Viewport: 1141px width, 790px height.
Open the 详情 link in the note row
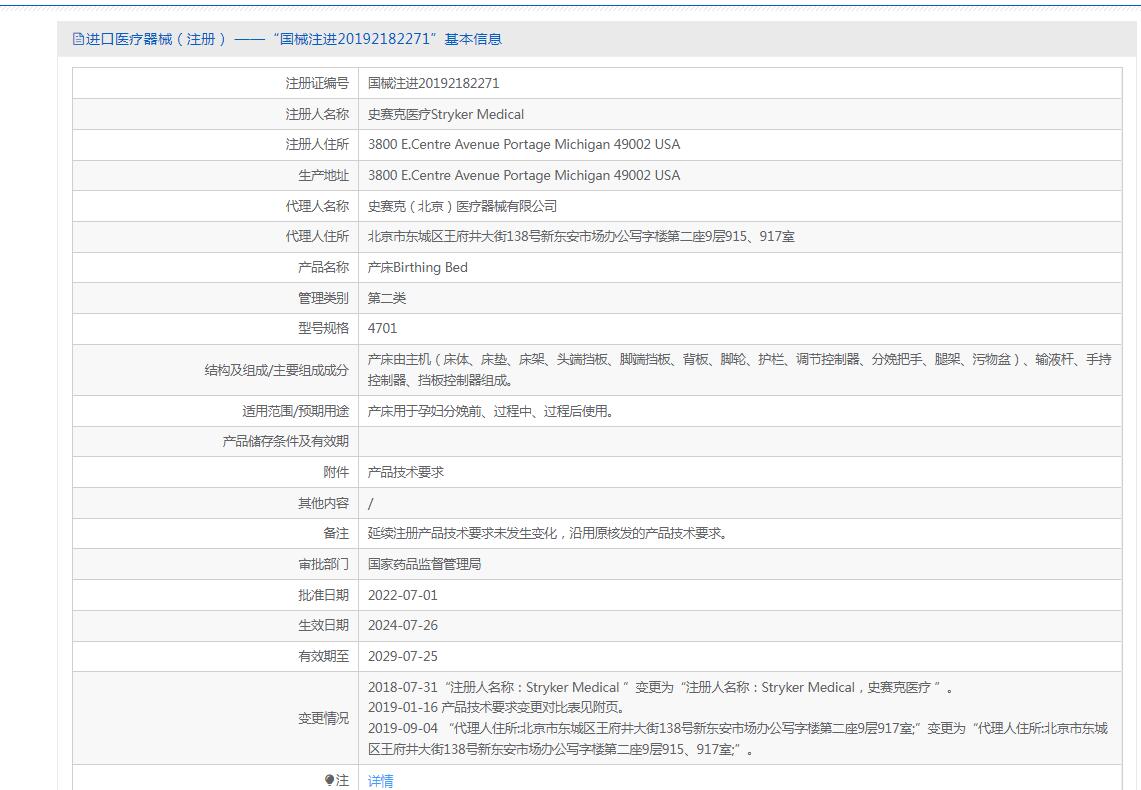(x=380, y=781)
